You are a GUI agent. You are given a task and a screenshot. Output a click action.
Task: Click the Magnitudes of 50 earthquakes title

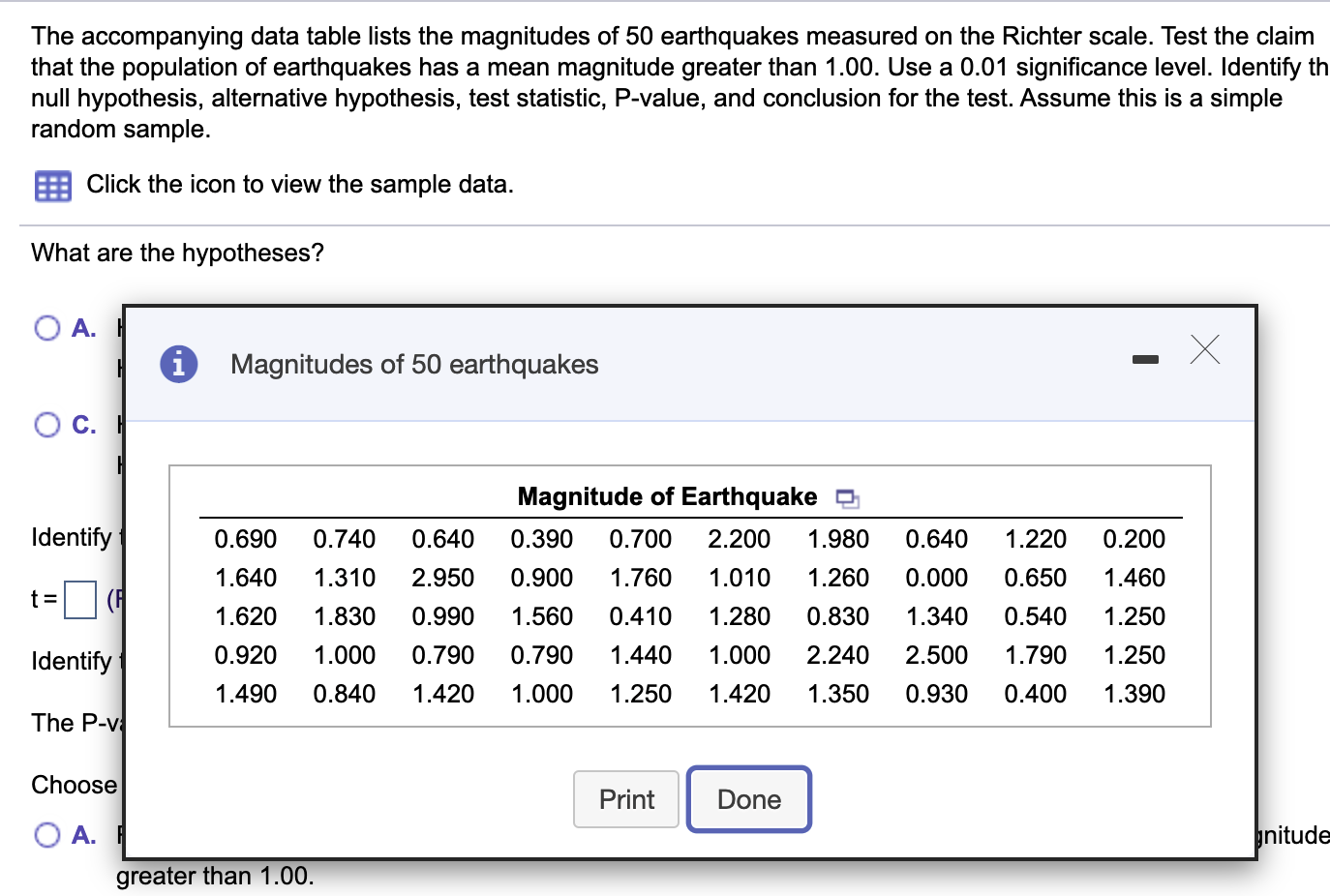[414, 365]
